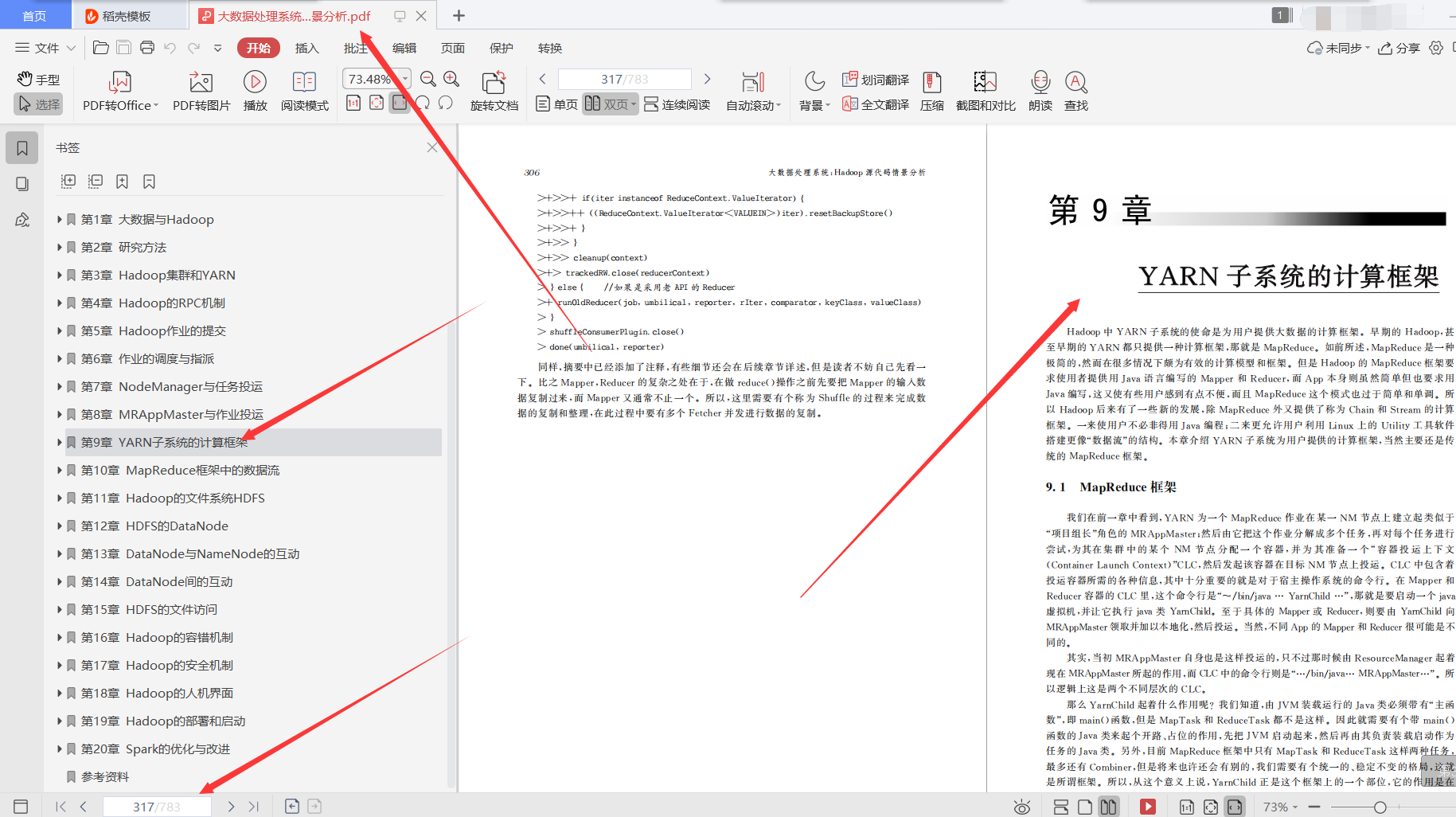Enable Continuous Reading (连续阅读)

pos(677,104)
